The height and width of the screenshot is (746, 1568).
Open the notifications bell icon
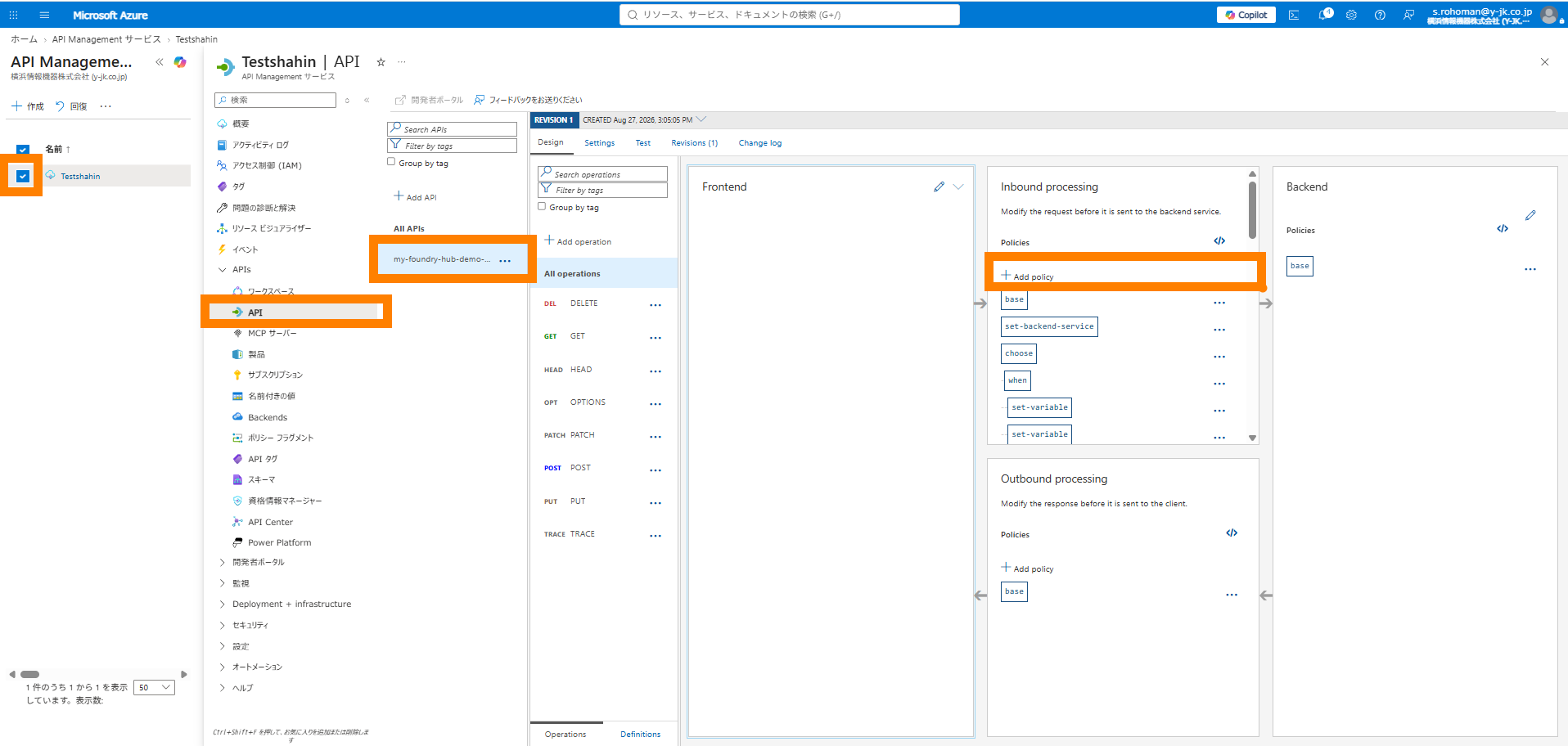pos(1324,15)
